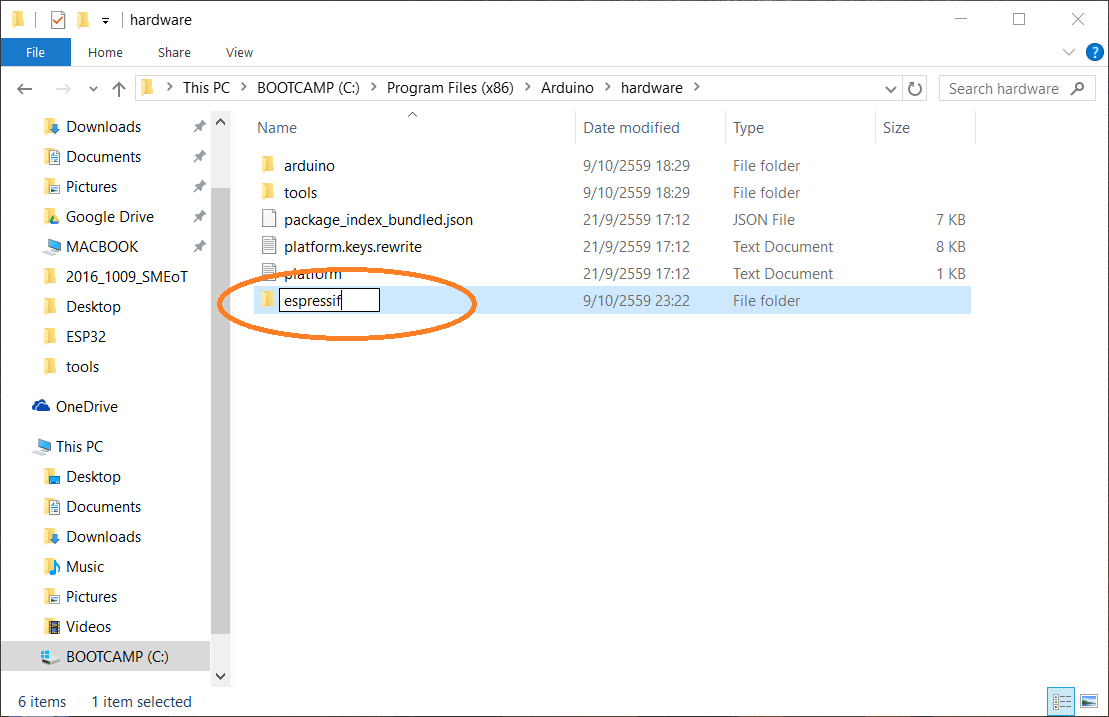The image size is (1109, 717).
Task: Sort by the Name column header
Action: pyautogui.click(x=277, y=128)
